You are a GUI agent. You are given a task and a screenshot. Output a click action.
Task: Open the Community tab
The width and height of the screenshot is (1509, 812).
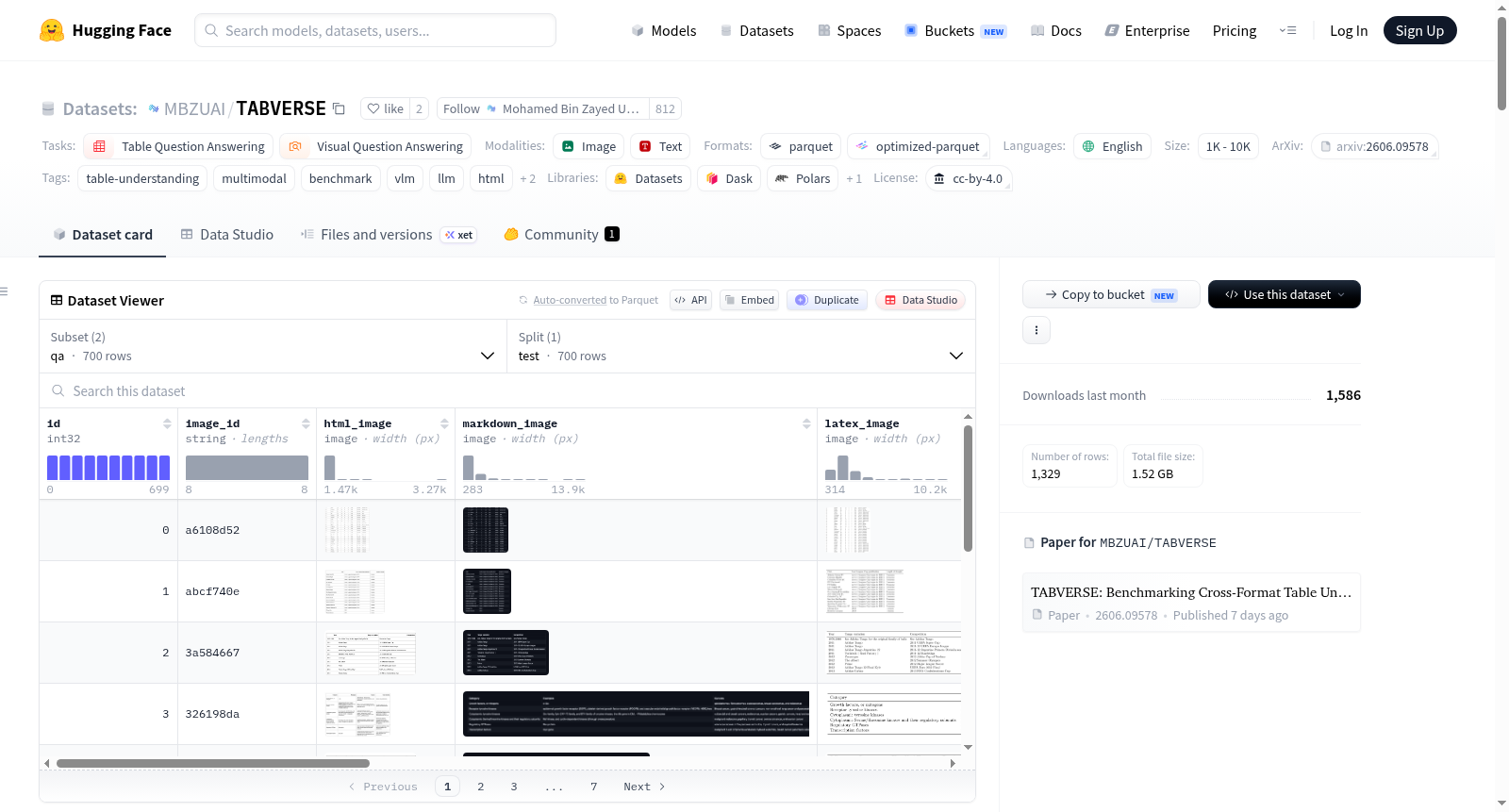pos(561,235)
